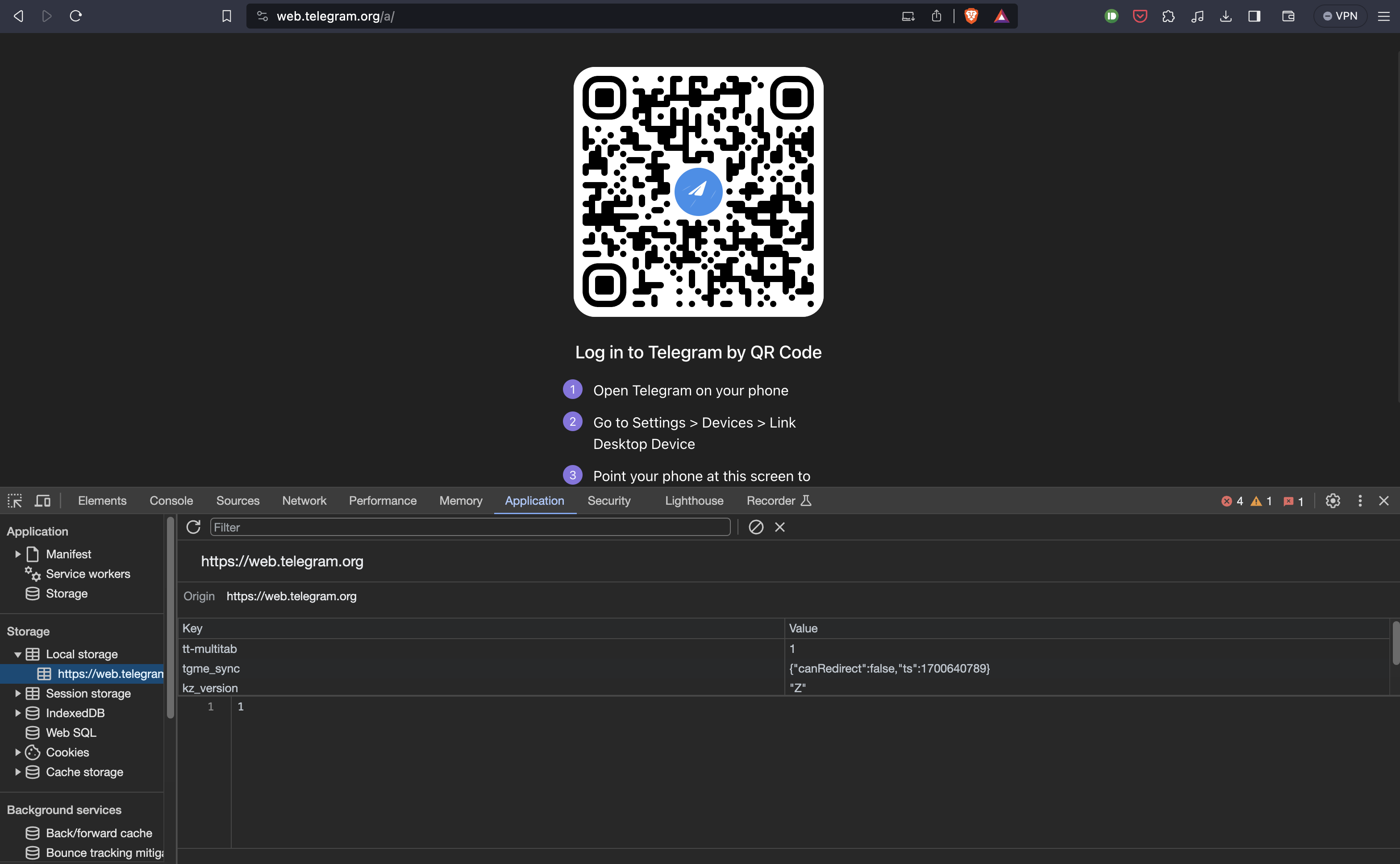
Task: Switch to the Console tab
Action: pos(171,501)
